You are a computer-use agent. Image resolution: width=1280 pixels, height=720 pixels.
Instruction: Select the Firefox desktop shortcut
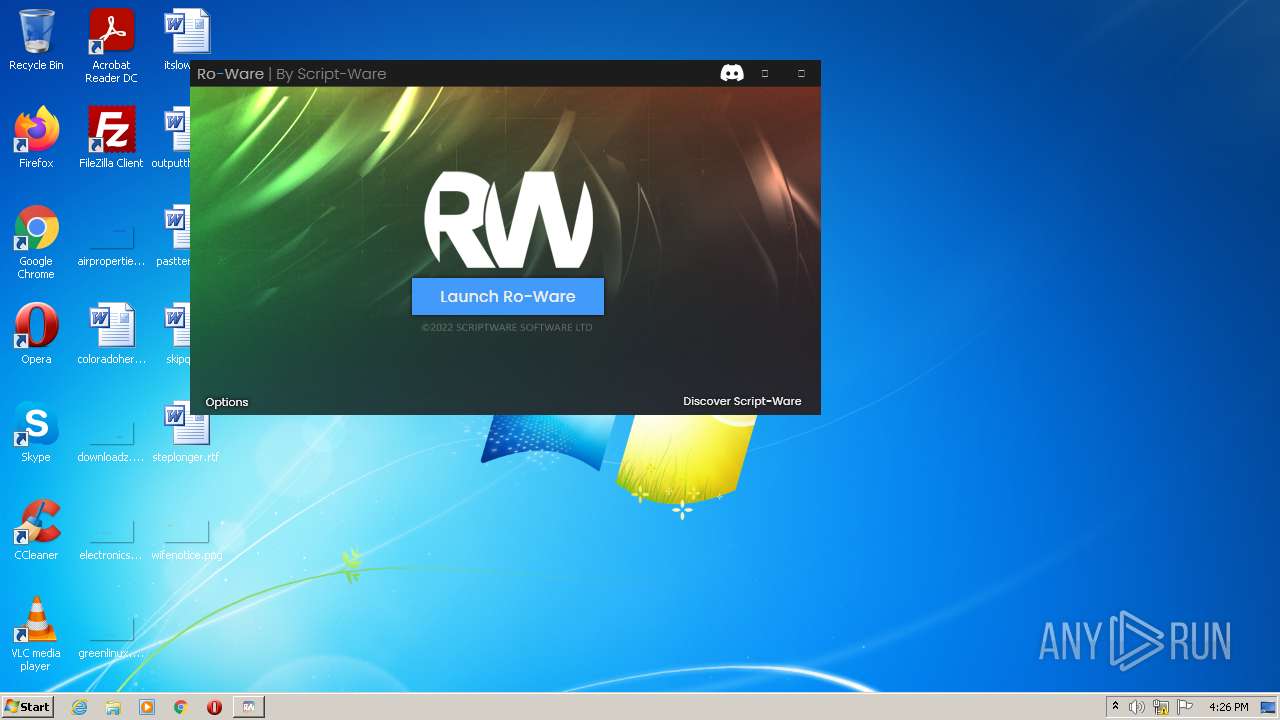tap(36, 138)
